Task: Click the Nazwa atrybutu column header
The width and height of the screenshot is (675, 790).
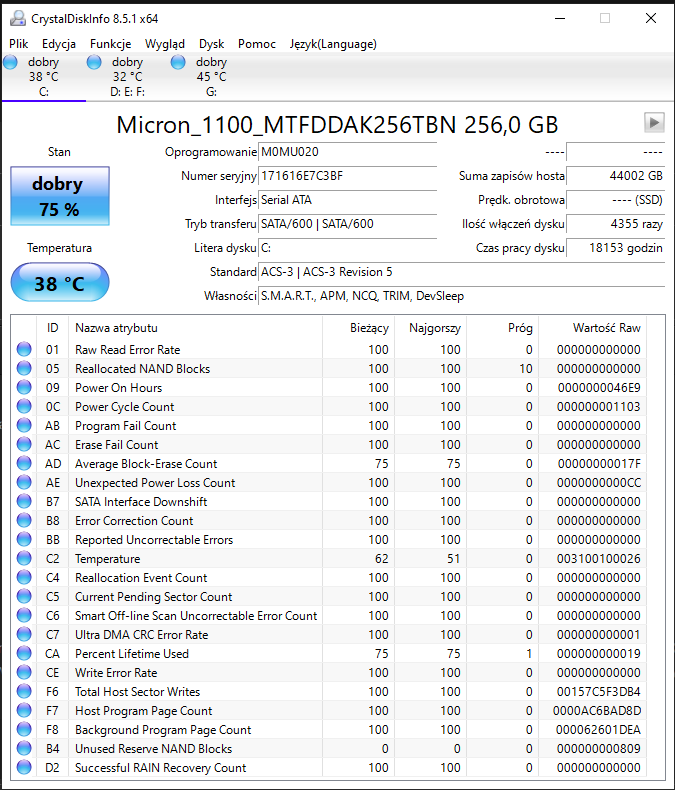Action: tap(116, 328)
